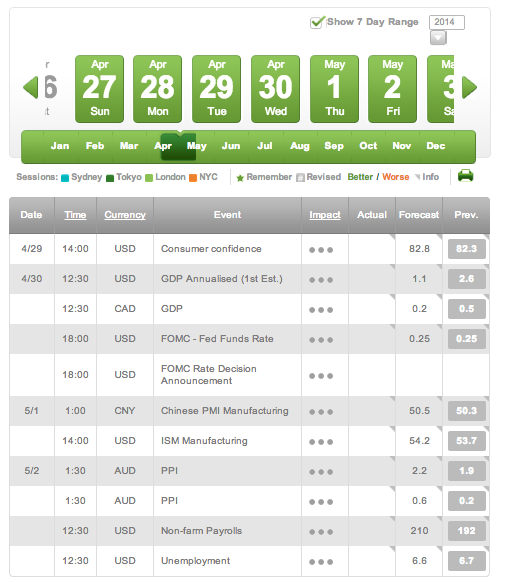Click London session green swatch
Image resolution: width=506 pixels, height=583 pixels.
click(x=149, y=178)
